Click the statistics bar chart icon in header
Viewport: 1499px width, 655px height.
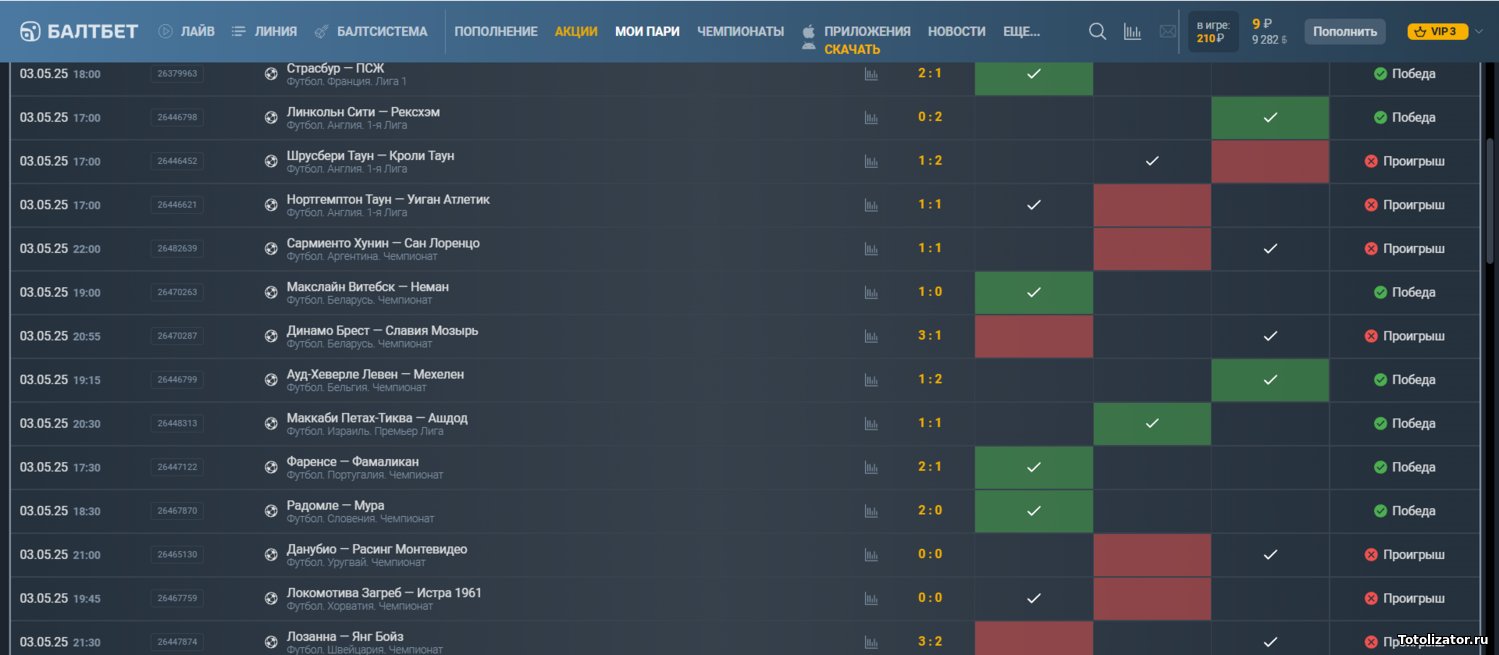1132,31
